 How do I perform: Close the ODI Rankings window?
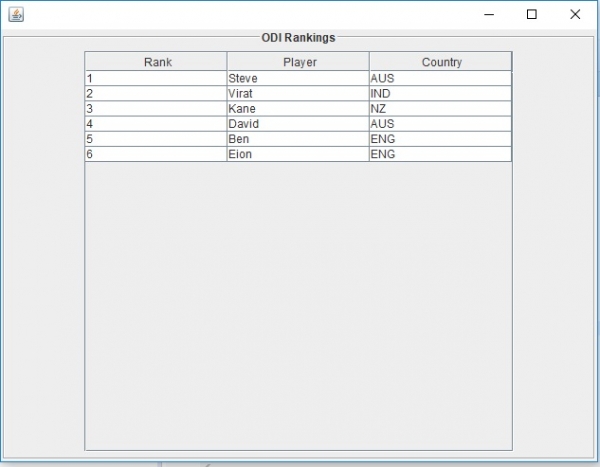pyautogui.click(x=575, y=15)
